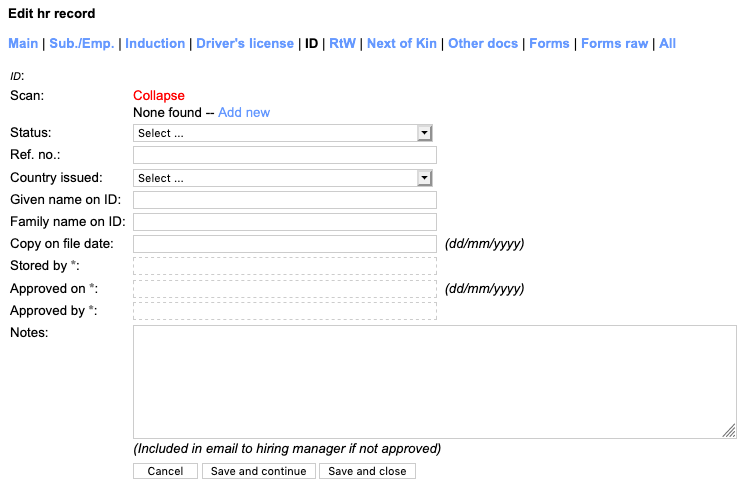Select the Copy on file date field
Viewport: 751px width, 485px height.
click(285, 244)
